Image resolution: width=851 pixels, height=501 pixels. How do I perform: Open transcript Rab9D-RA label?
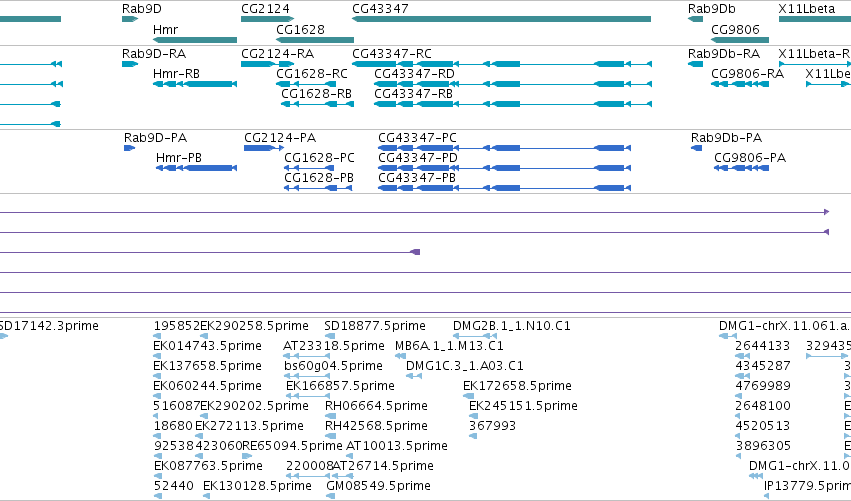[x=154, y=54]
